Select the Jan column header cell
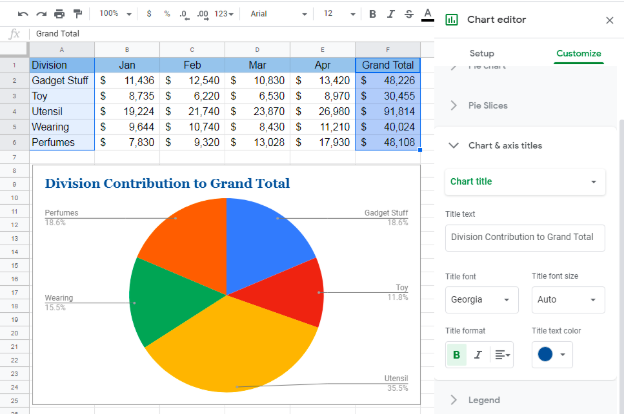The width and height of the screenshot is (629, 418). [127, 65]
